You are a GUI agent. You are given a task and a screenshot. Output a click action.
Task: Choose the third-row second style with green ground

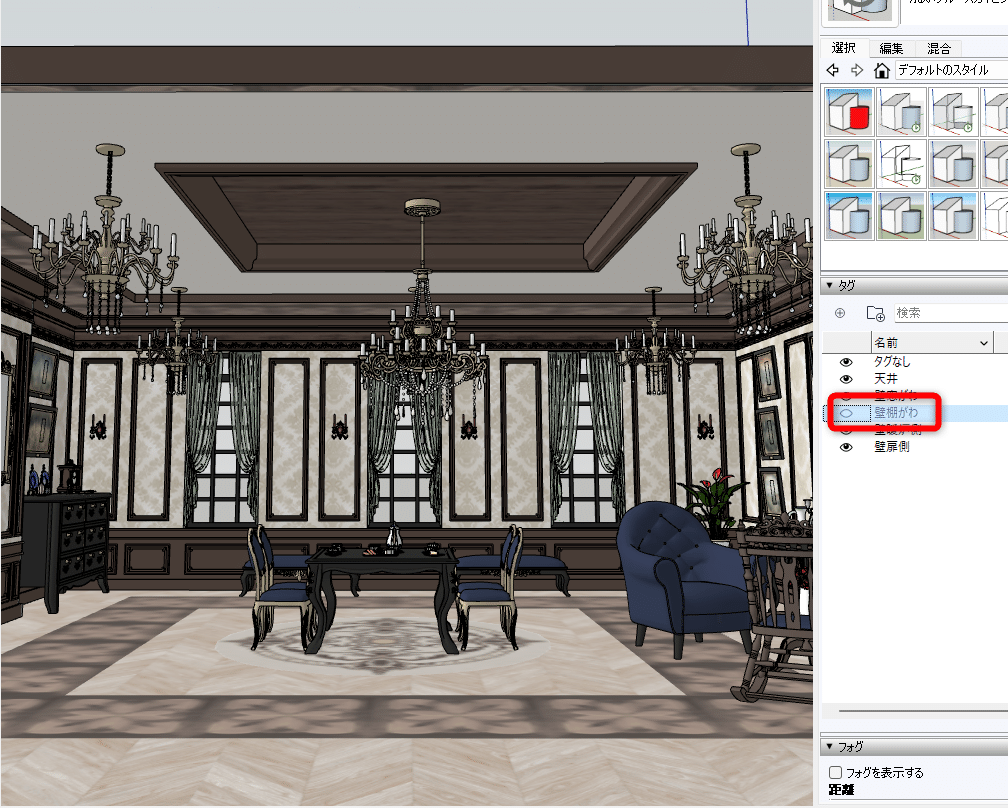point(901,216)
